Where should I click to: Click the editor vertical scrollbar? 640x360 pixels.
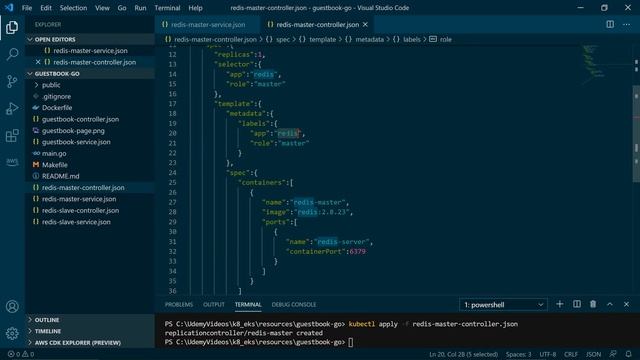(636, 134)
